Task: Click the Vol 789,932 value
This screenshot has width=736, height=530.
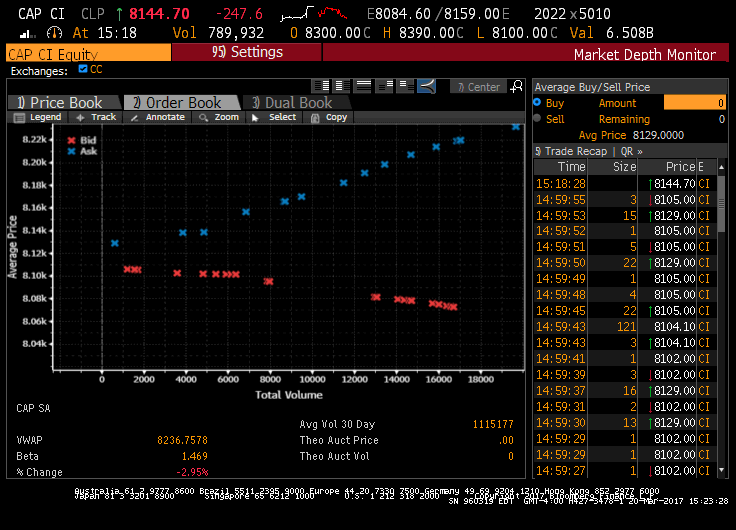Action: click(236, 33)
